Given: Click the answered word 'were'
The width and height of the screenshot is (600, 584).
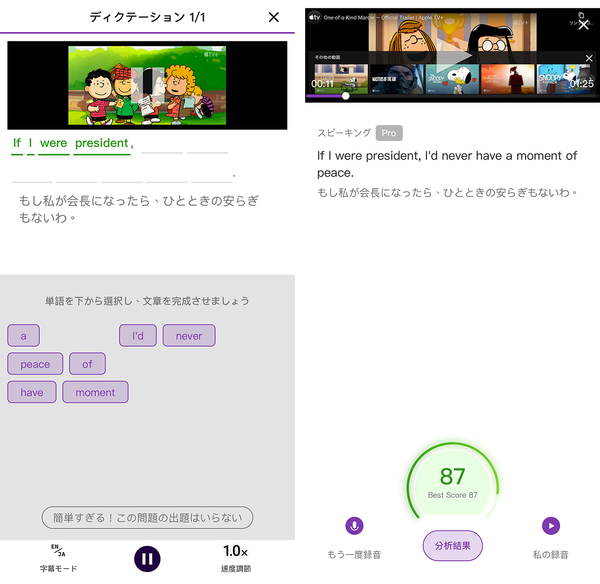Looking at the screenshot, I should point(54,143).
